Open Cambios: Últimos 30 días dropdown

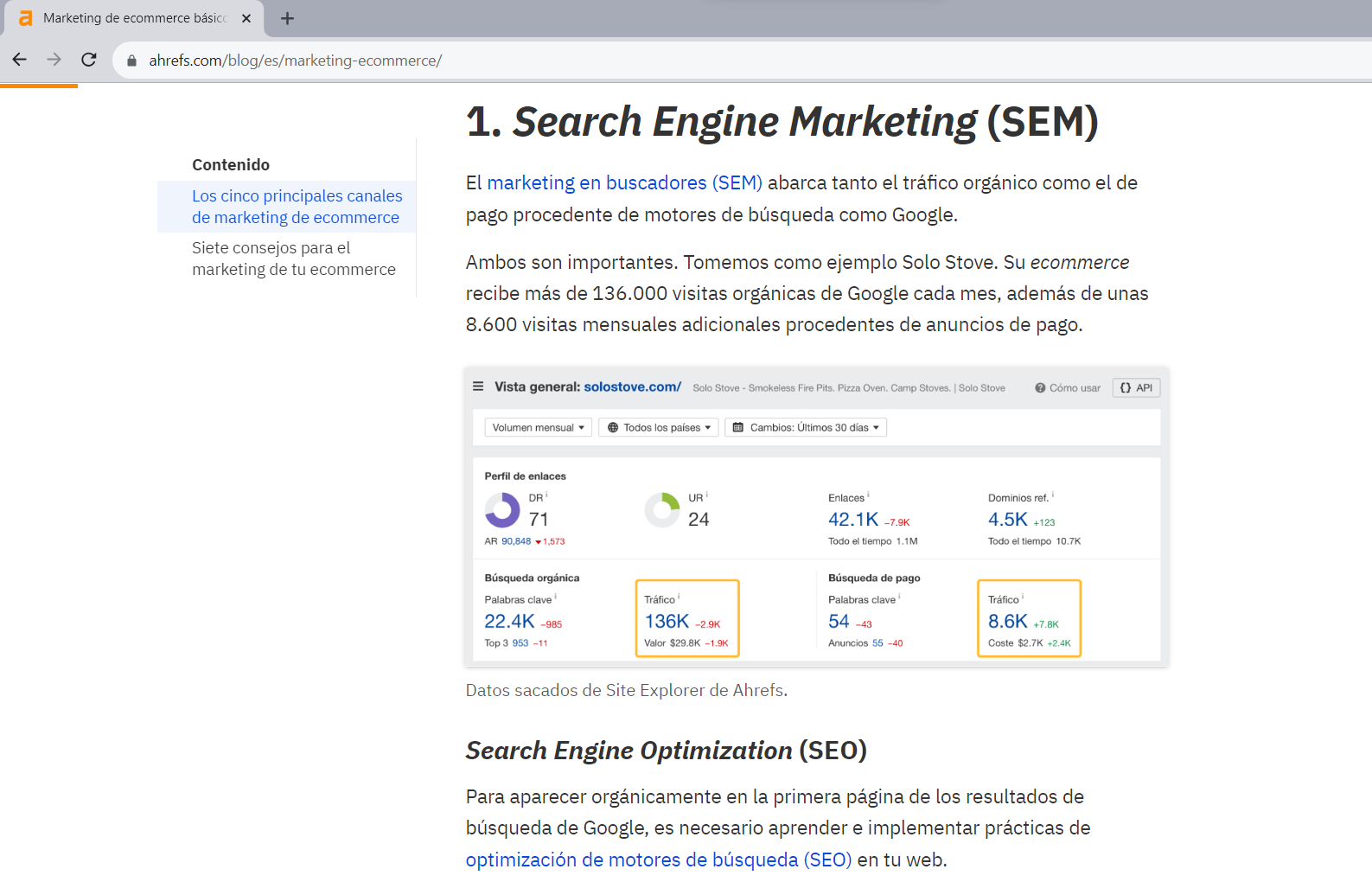tap(806, 427)
